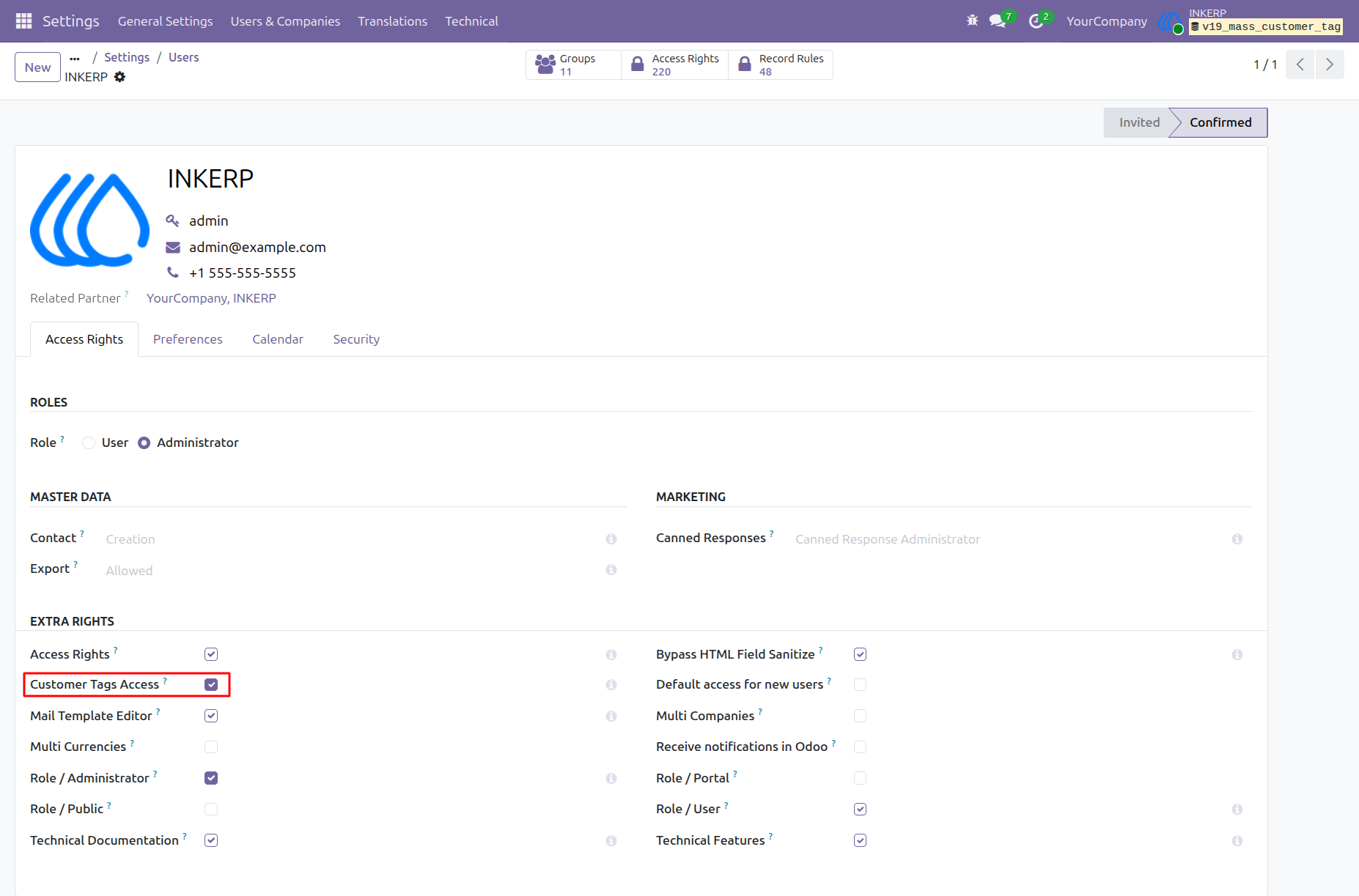Open the apps grid menu icon

[x=23, y=21]
